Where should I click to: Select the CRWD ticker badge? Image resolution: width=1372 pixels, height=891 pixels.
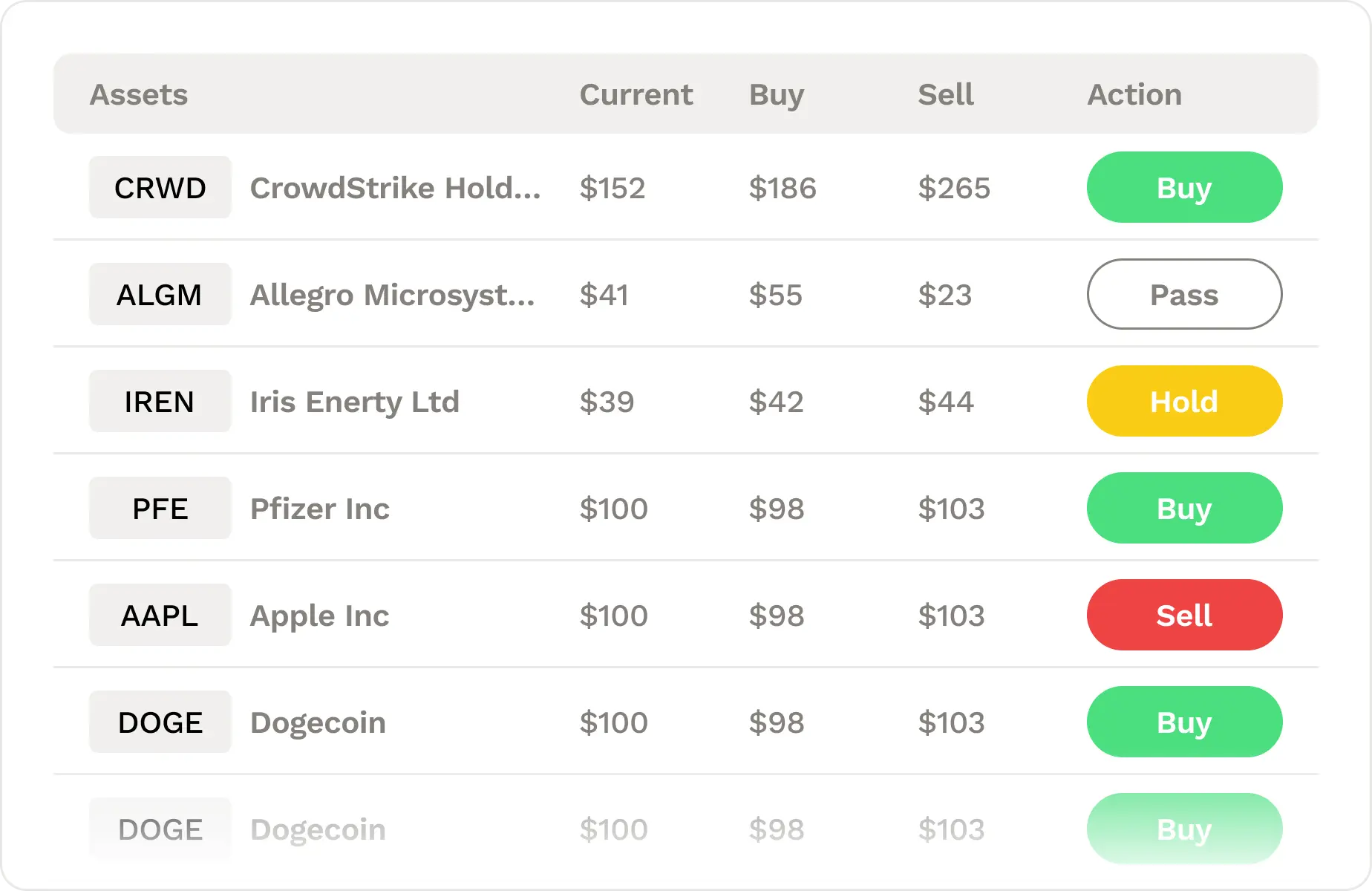[160, 187]
